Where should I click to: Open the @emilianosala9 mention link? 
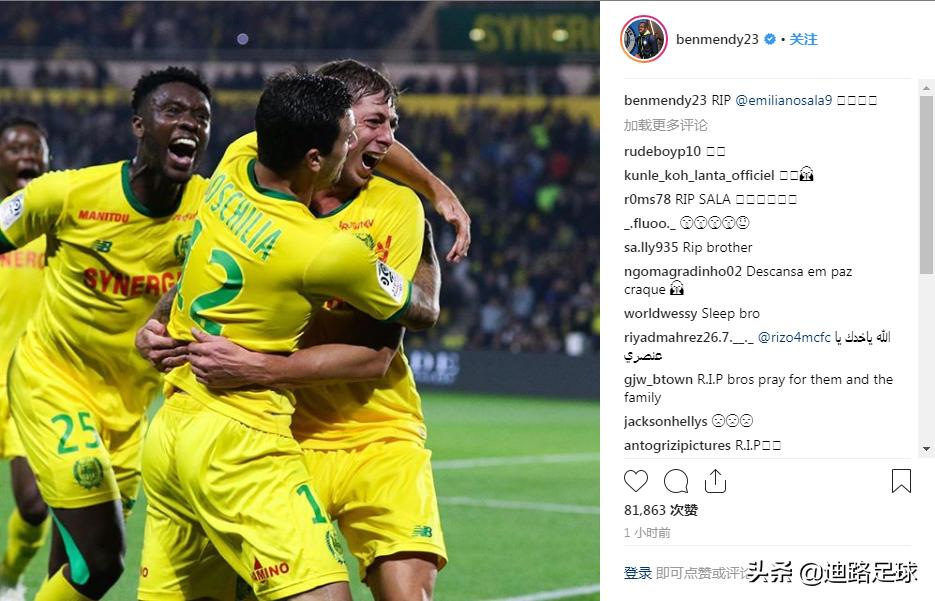click(x=783, y=100)
